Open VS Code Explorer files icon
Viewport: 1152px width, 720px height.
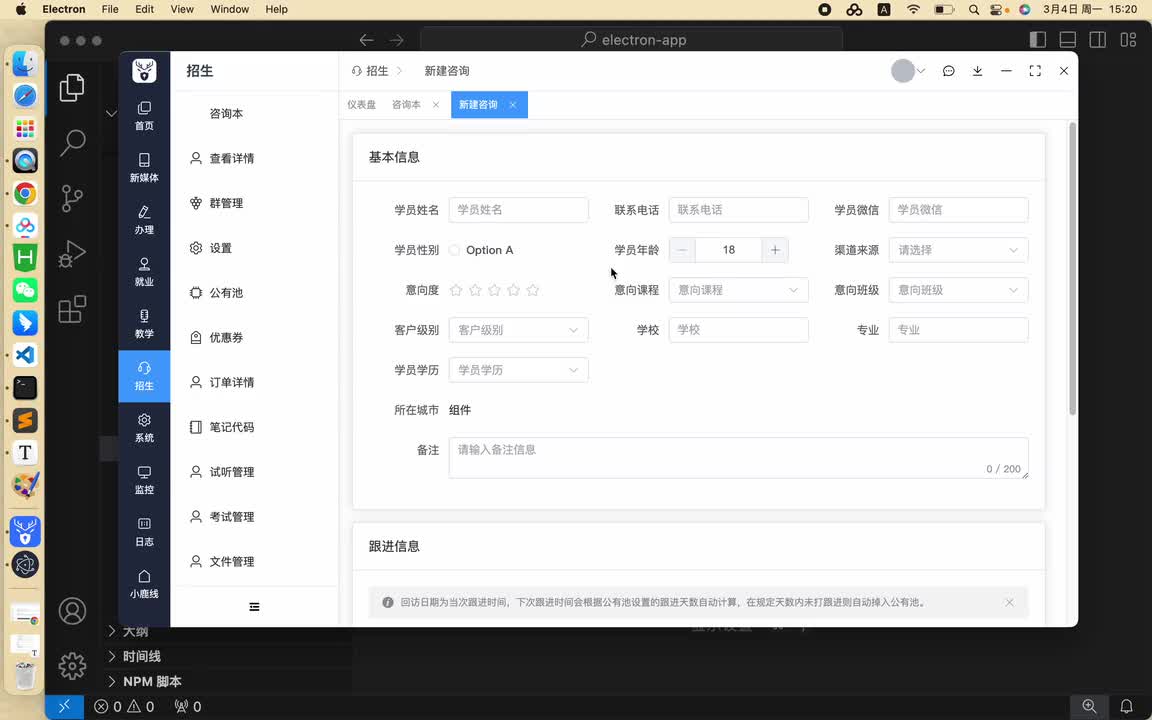coord(72,87)
